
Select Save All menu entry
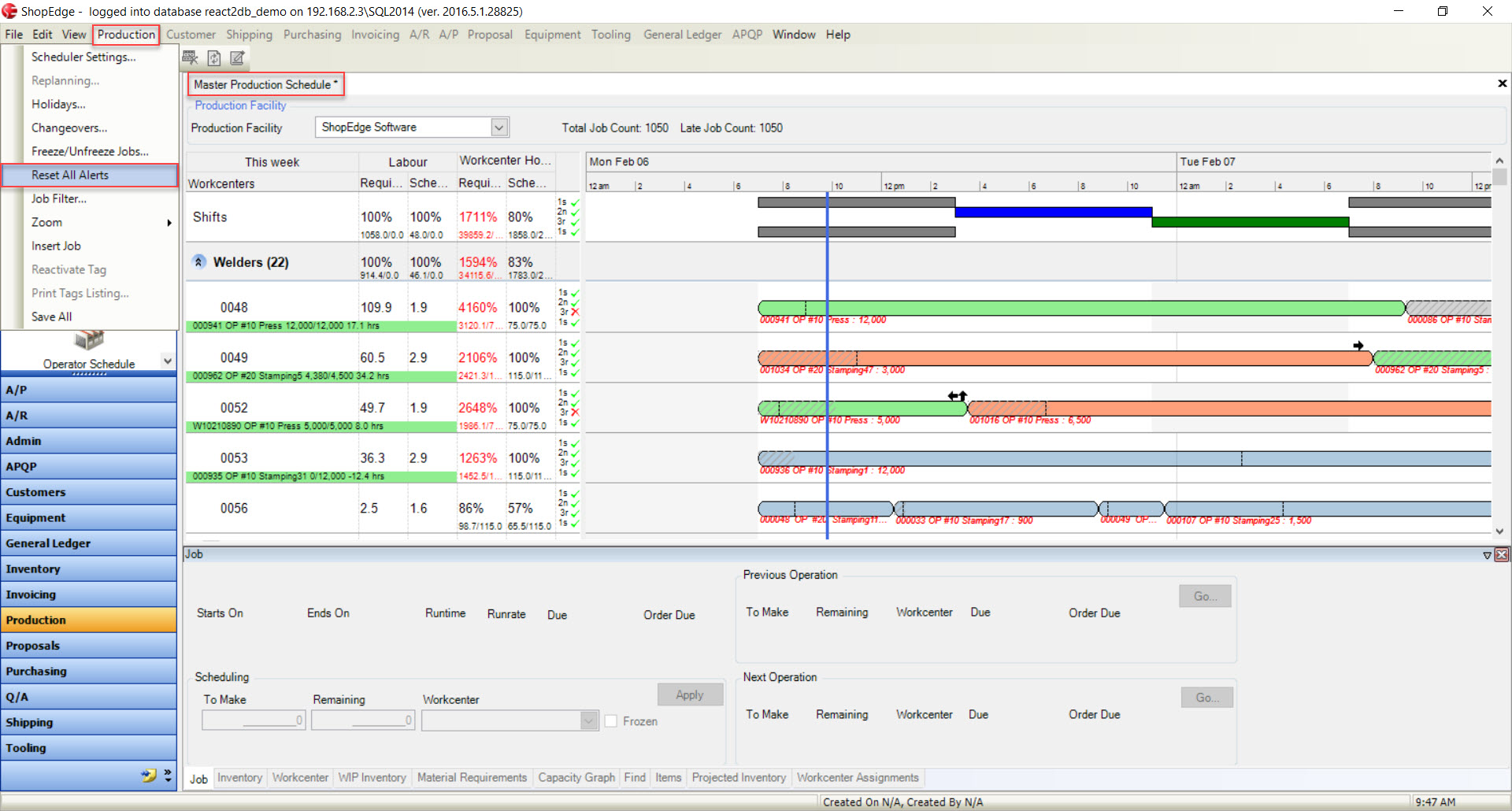tap(51, 317)
